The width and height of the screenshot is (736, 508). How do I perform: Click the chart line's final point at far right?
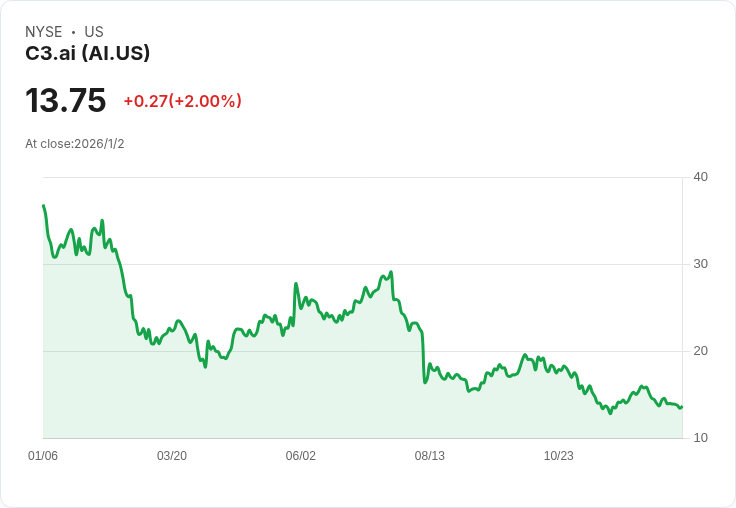(681, 406)
